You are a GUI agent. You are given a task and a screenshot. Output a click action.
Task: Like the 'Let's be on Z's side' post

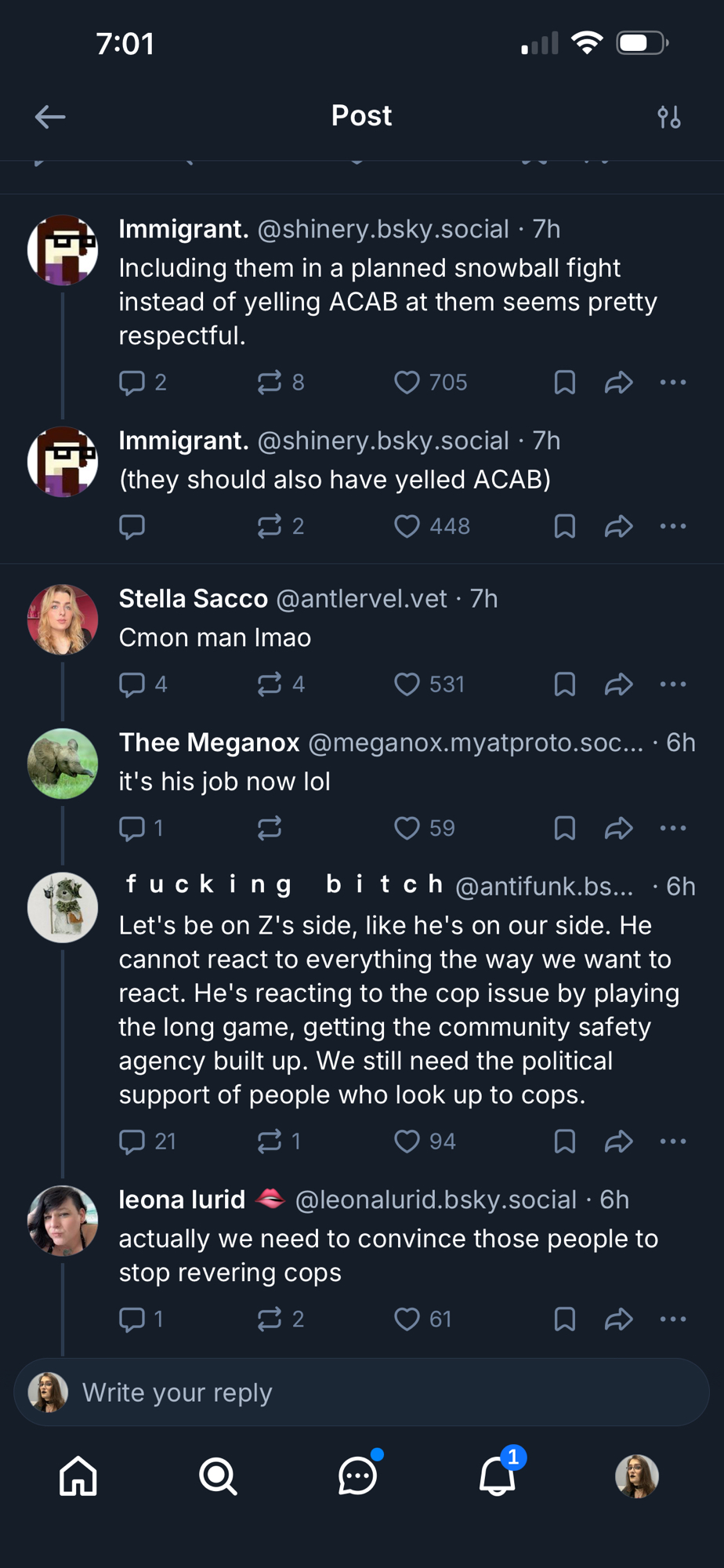pos(407,1142)
